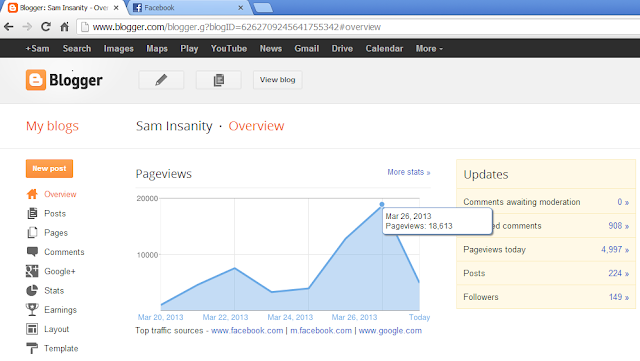Reload the page with the refresh icon

(46, 27)
